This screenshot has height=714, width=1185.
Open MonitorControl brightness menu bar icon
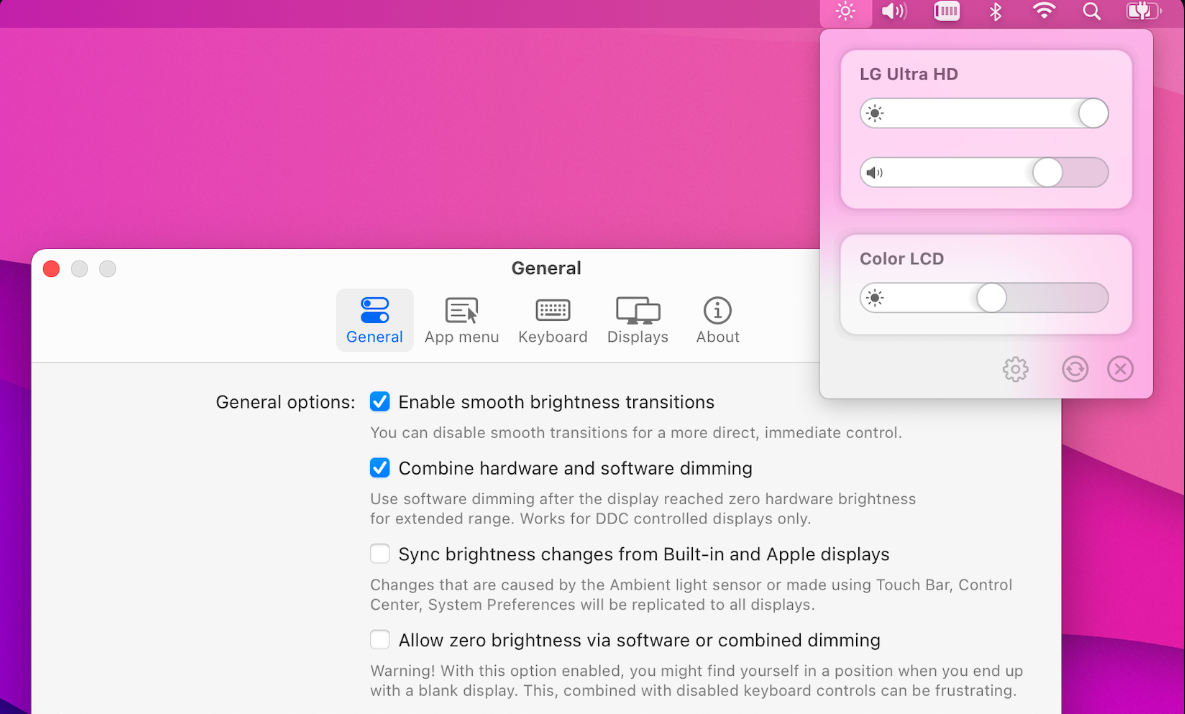[x=846, y=12]
